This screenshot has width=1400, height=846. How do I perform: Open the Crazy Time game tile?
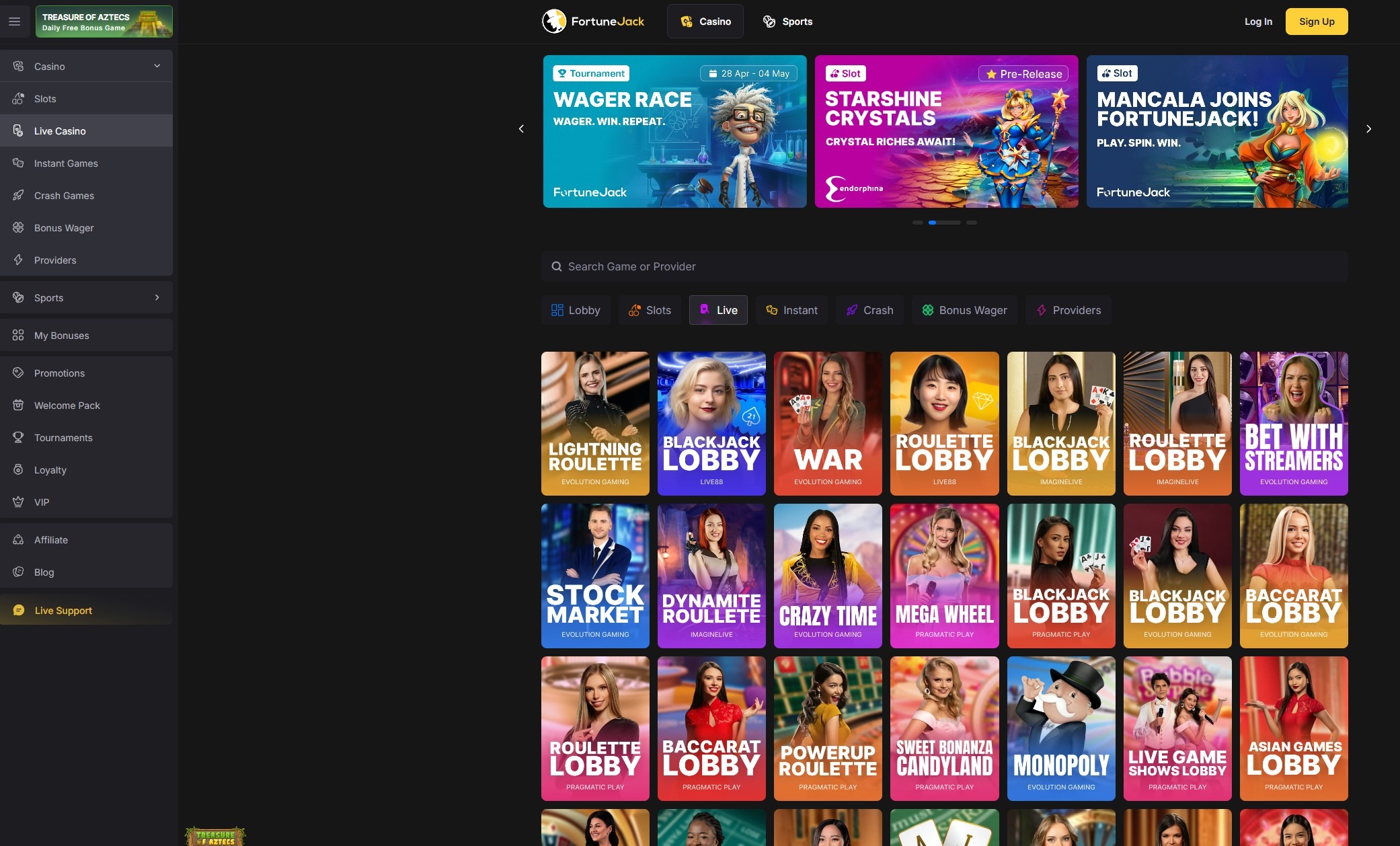[x=828, y=576]
